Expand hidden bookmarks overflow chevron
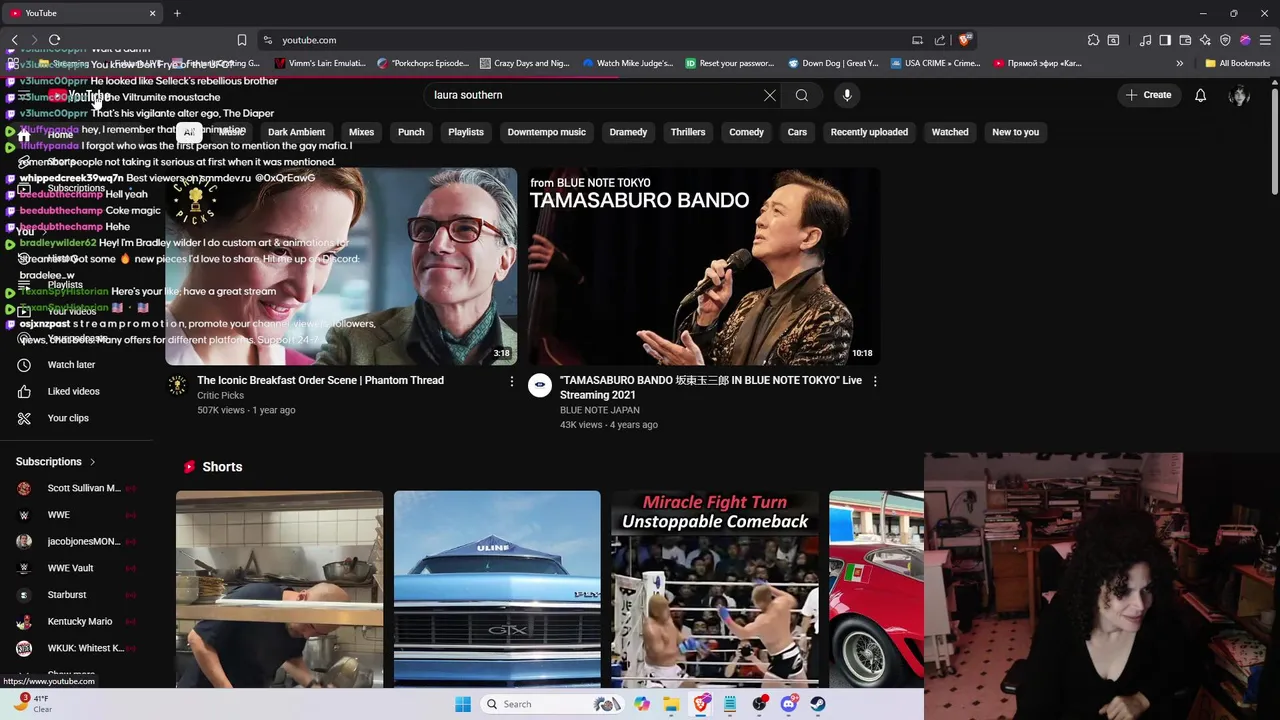 coord(1179,63)
